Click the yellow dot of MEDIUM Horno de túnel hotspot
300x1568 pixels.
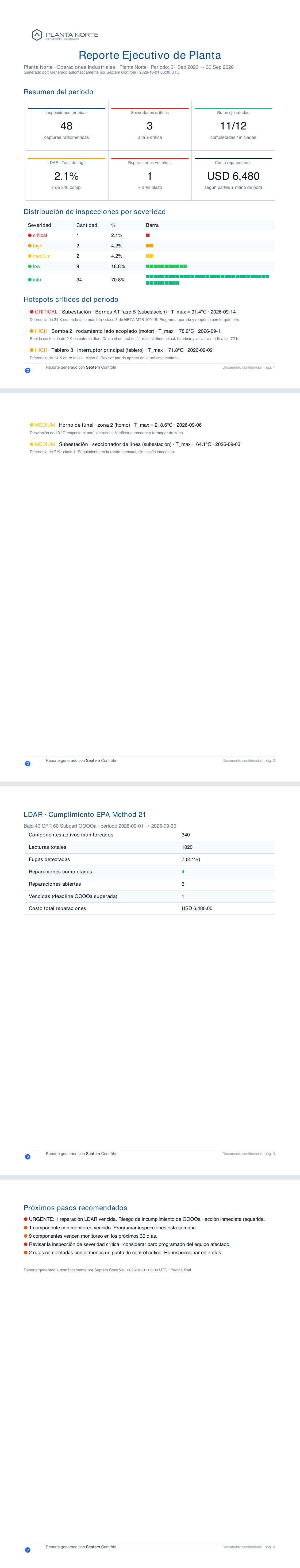click(x=32, y=425)
